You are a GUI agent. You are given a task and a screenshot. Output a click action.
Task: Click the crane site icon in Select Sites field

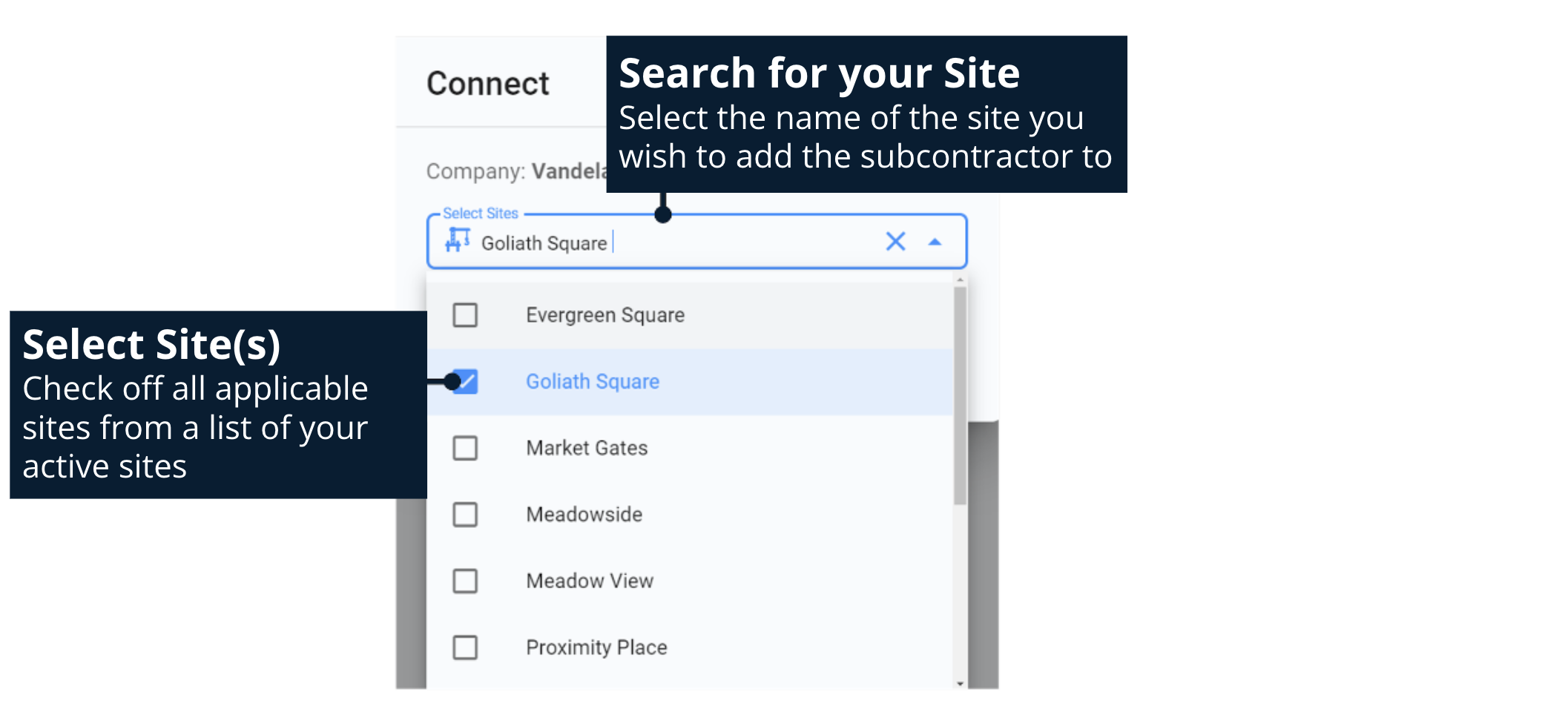click(457, 240)
